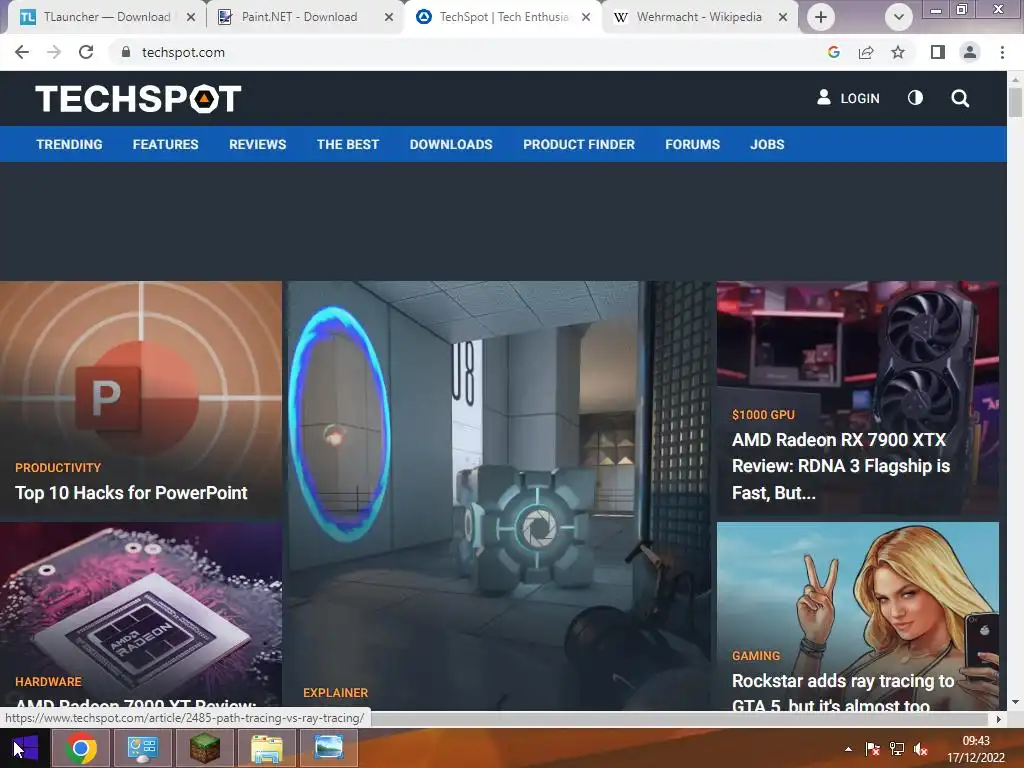This screenshot has height=768, width=1024.
Task: Switch to the Paint.NET Download tab
Action: (300, 17)
